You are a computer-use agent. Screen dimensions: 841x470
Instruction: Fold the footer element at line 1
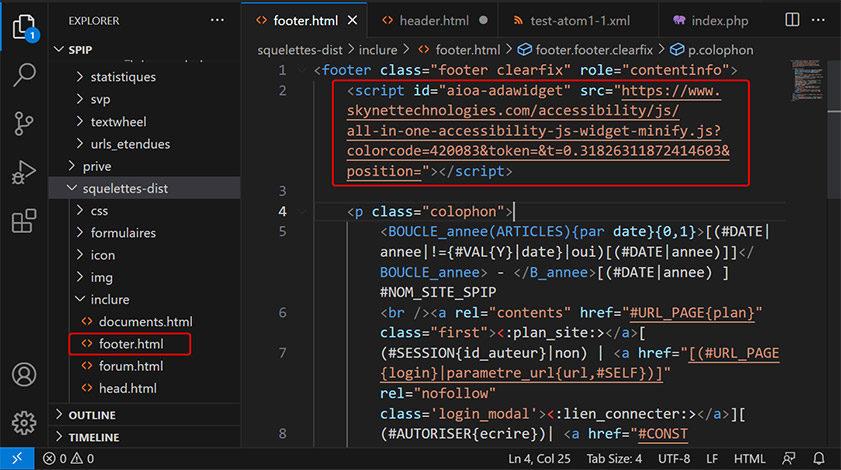302,70
